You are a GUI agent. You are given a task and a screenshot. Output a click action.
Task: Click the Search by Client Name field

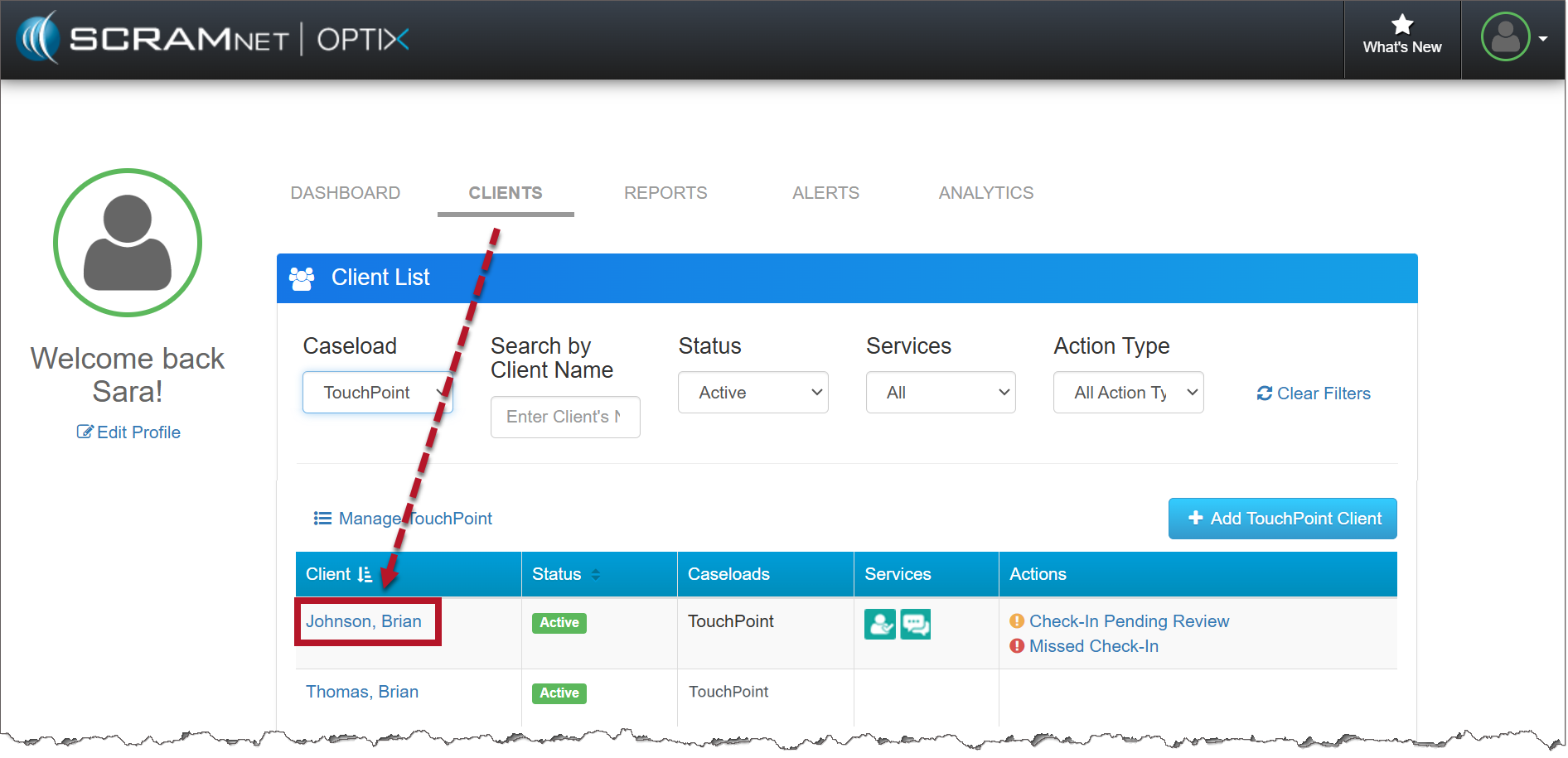coord(564,417)
